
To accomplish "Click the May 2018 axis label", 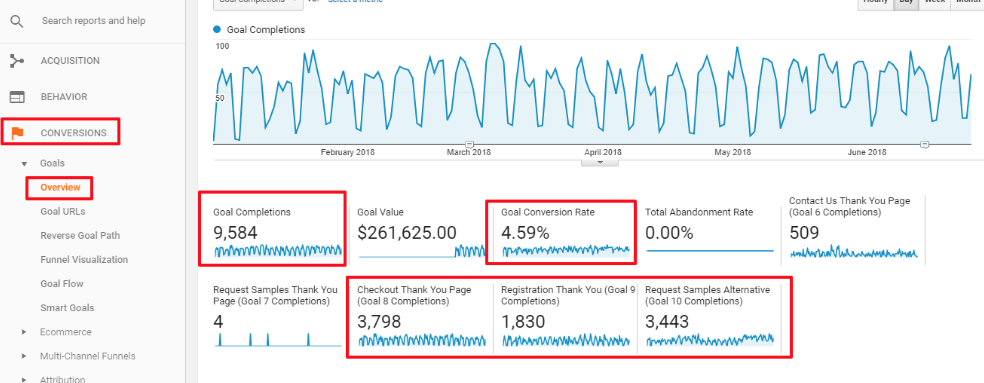I will pos(732,152).
